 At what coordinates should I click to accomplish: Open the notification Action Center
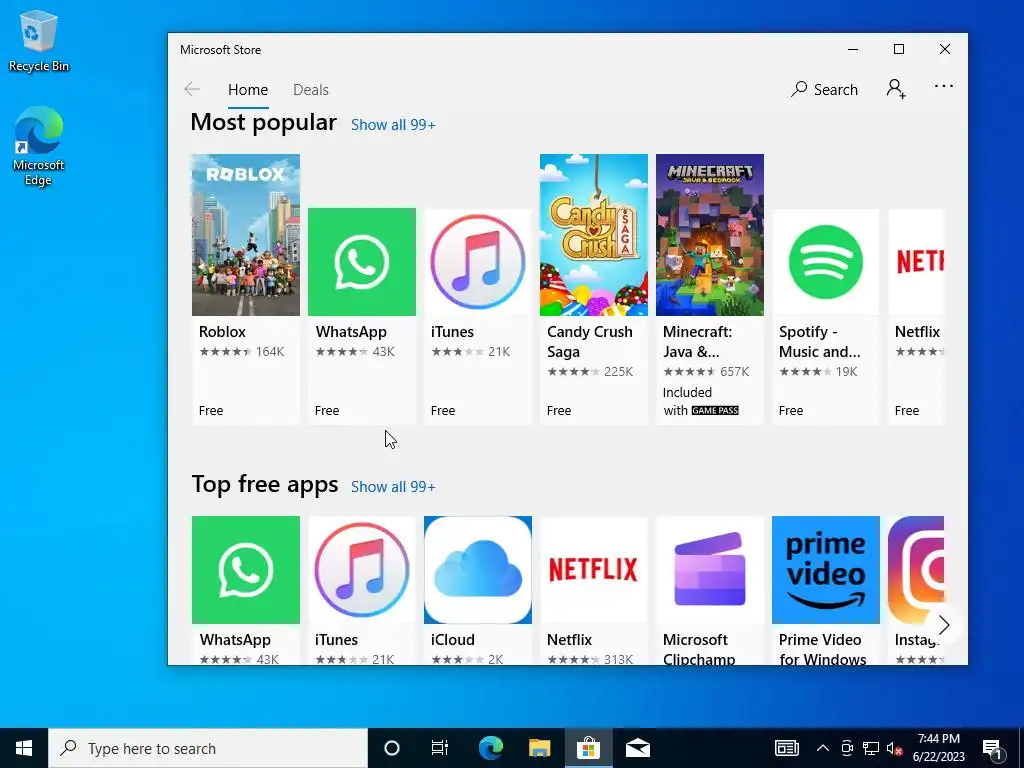click(992, 748)
